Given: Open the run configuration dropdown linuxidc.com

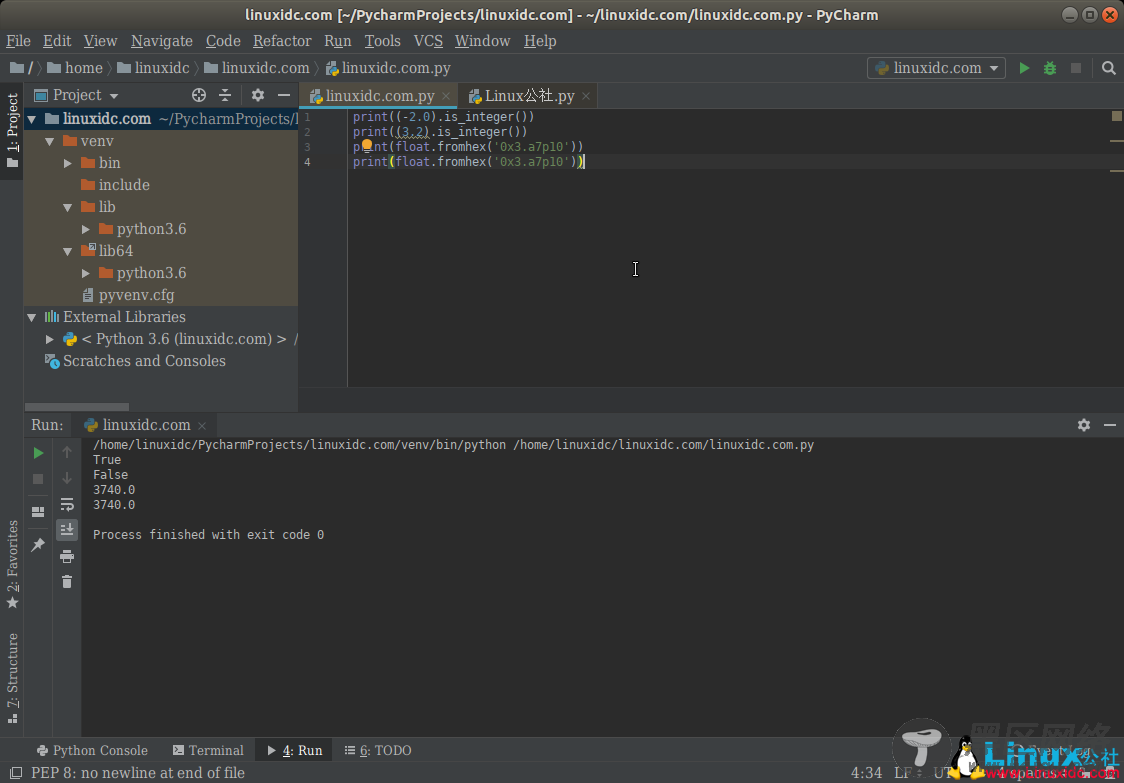Looking at the screenshot, I should coord(936,68).
